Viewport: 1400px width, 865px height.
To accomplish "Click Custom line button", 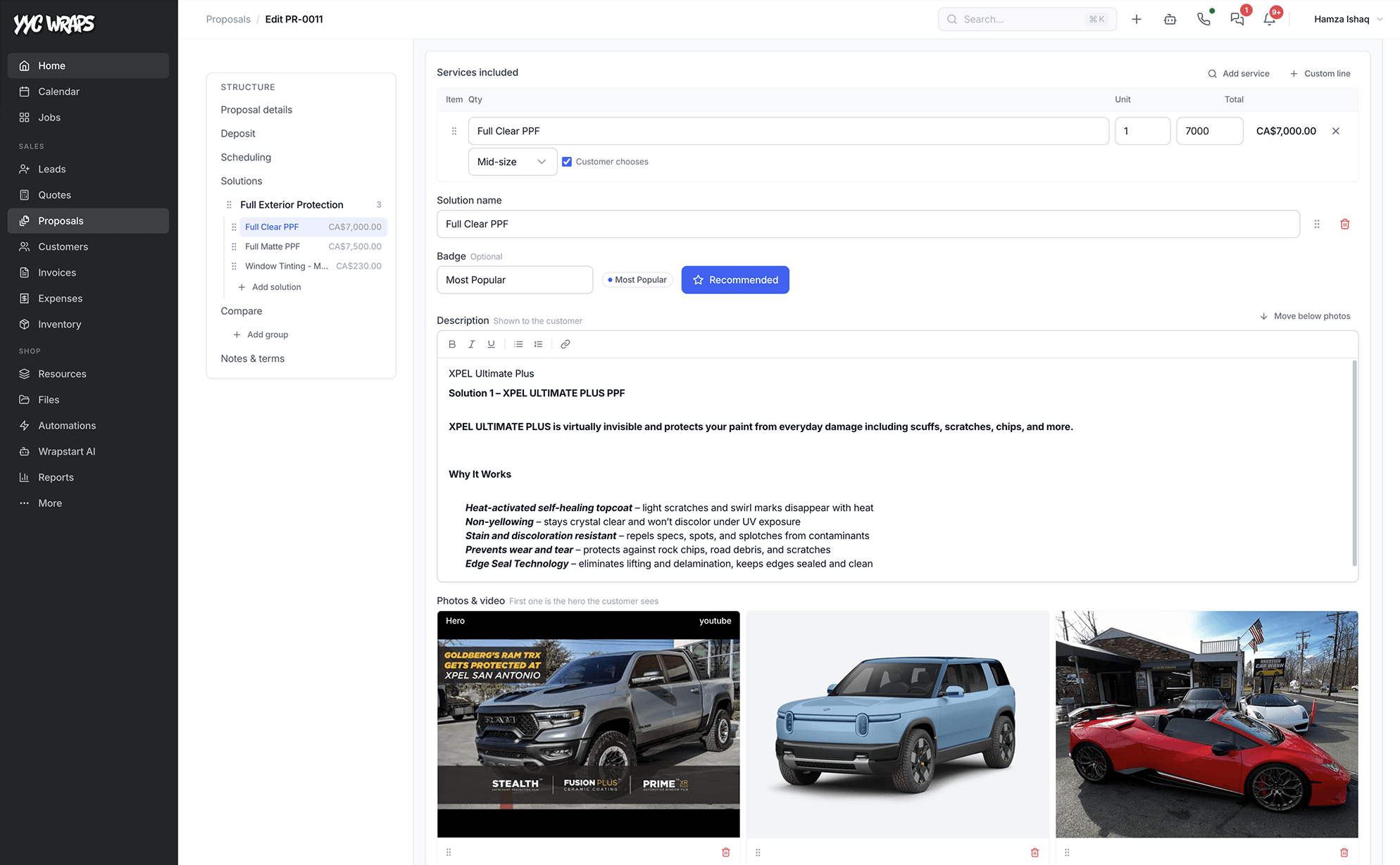I will click(x=1320, y=73).
